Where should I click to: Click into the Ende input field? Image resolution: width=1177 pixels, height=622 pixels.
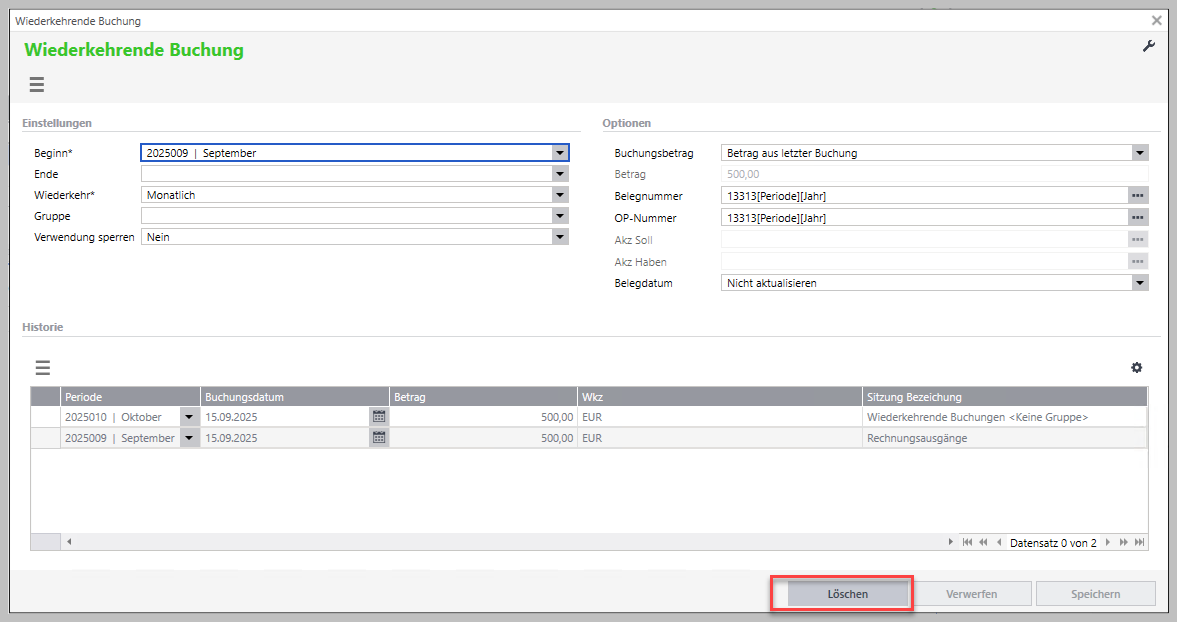point(345,174)
